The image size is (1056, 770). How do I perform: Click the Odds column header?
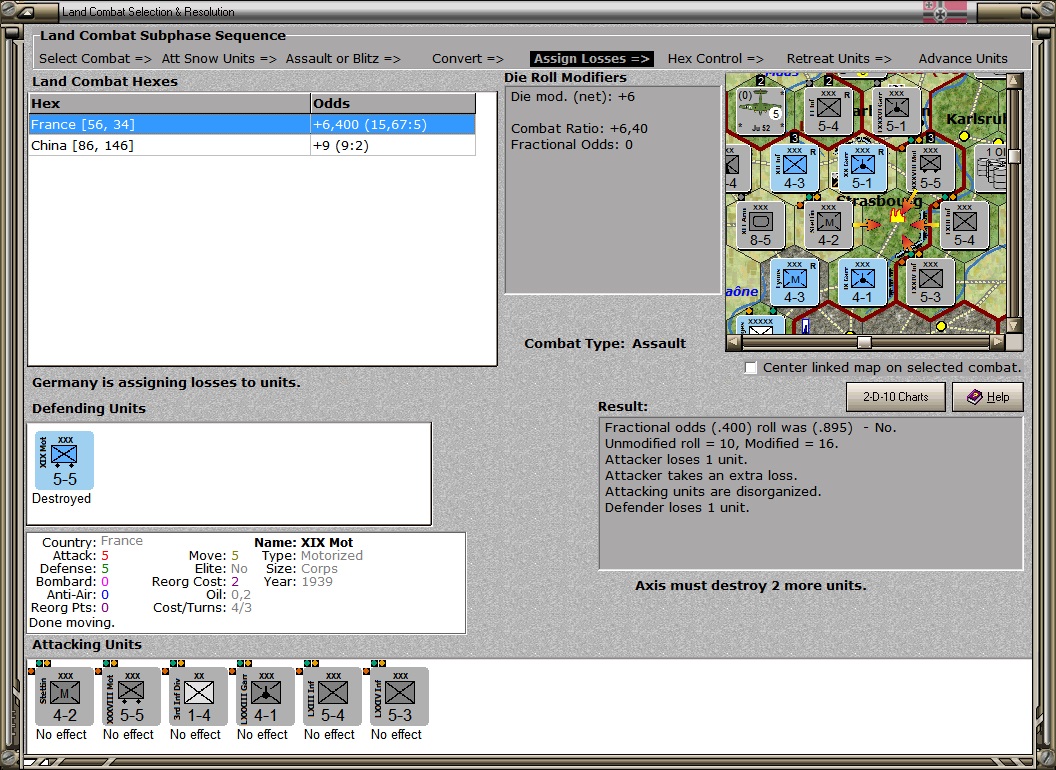click(393, 104)
